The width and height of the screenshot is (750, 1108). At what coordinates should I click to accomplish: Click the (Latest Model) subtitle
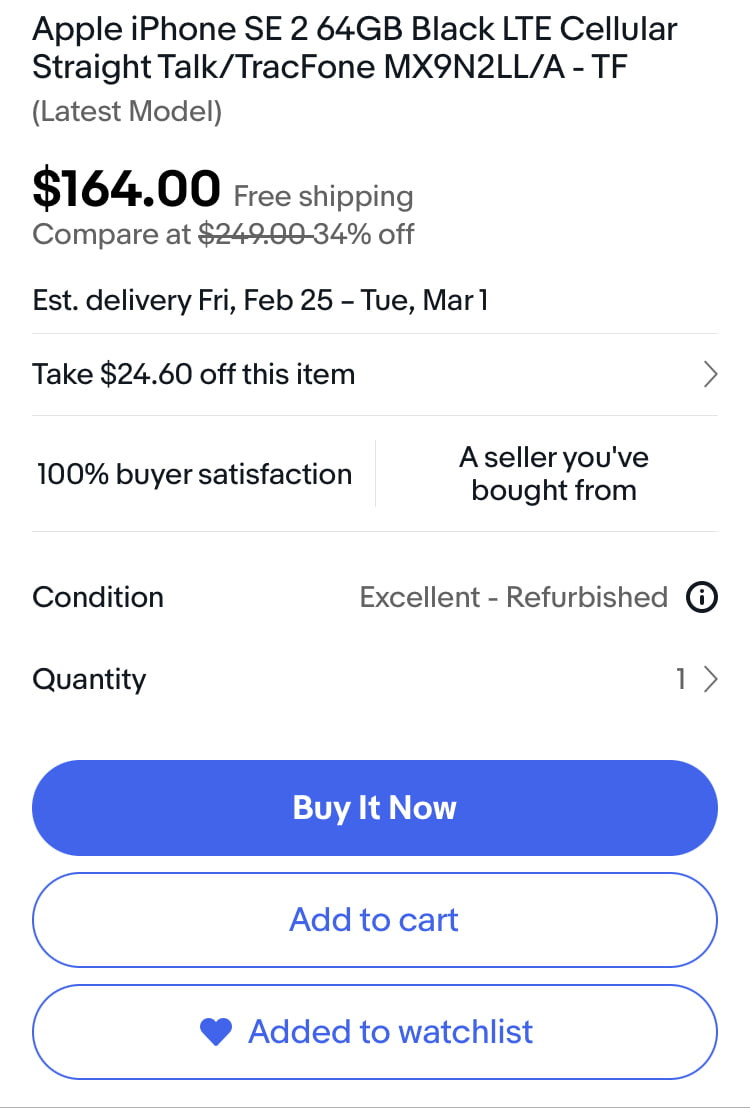127,112
